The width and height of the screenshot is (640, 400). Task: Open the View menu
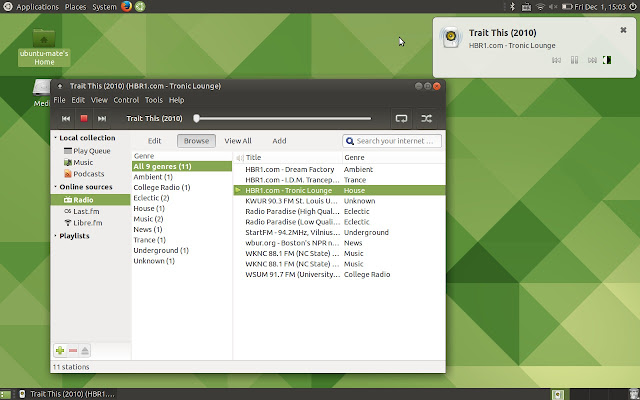pyautogui.click(x=99, y=100)
